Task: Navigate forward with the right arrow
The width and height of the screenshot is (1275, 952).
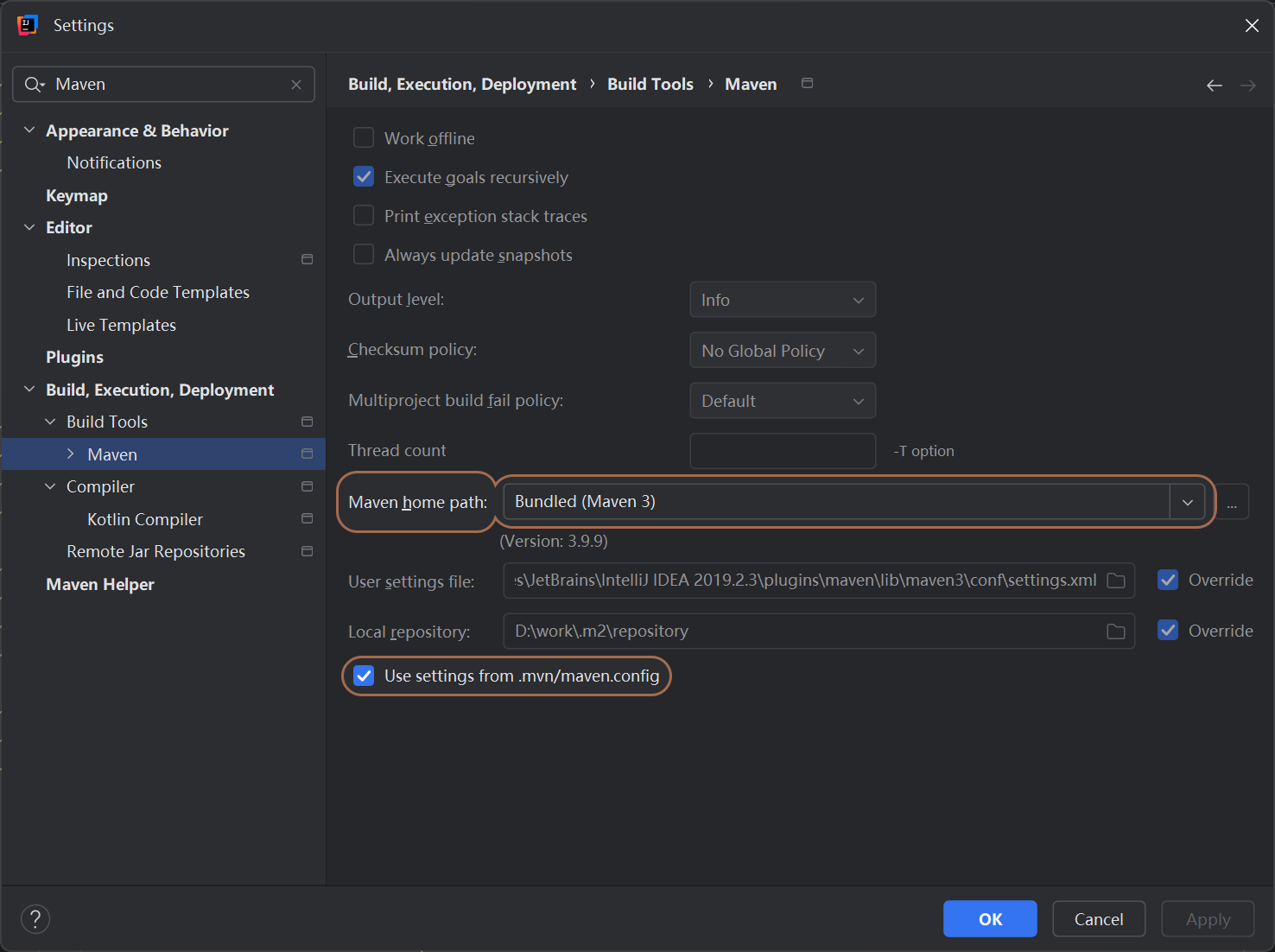Action: click(x=1248, y=85)
